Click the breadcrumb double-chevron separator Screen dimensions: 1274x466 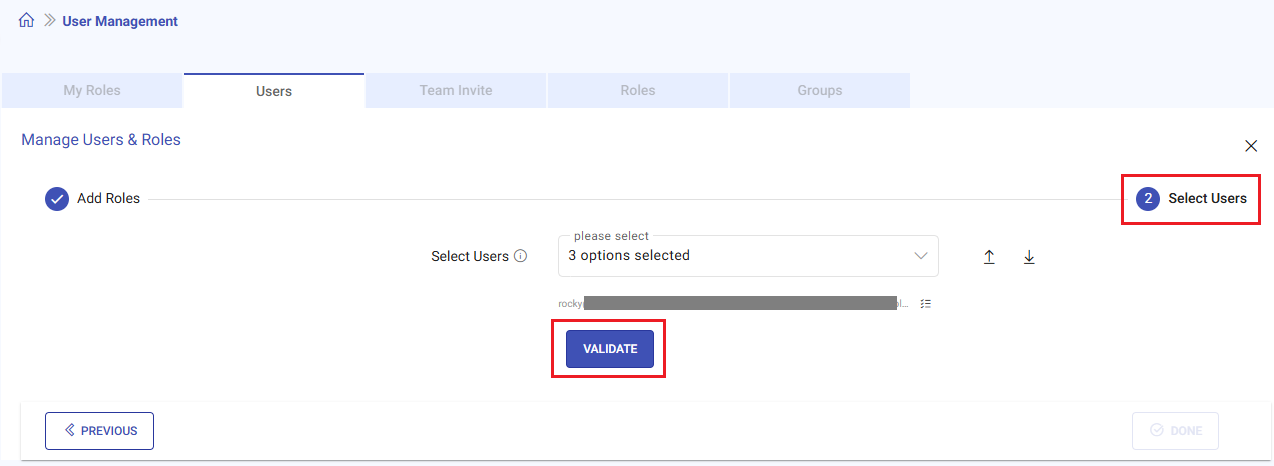(x=49, y=20)
